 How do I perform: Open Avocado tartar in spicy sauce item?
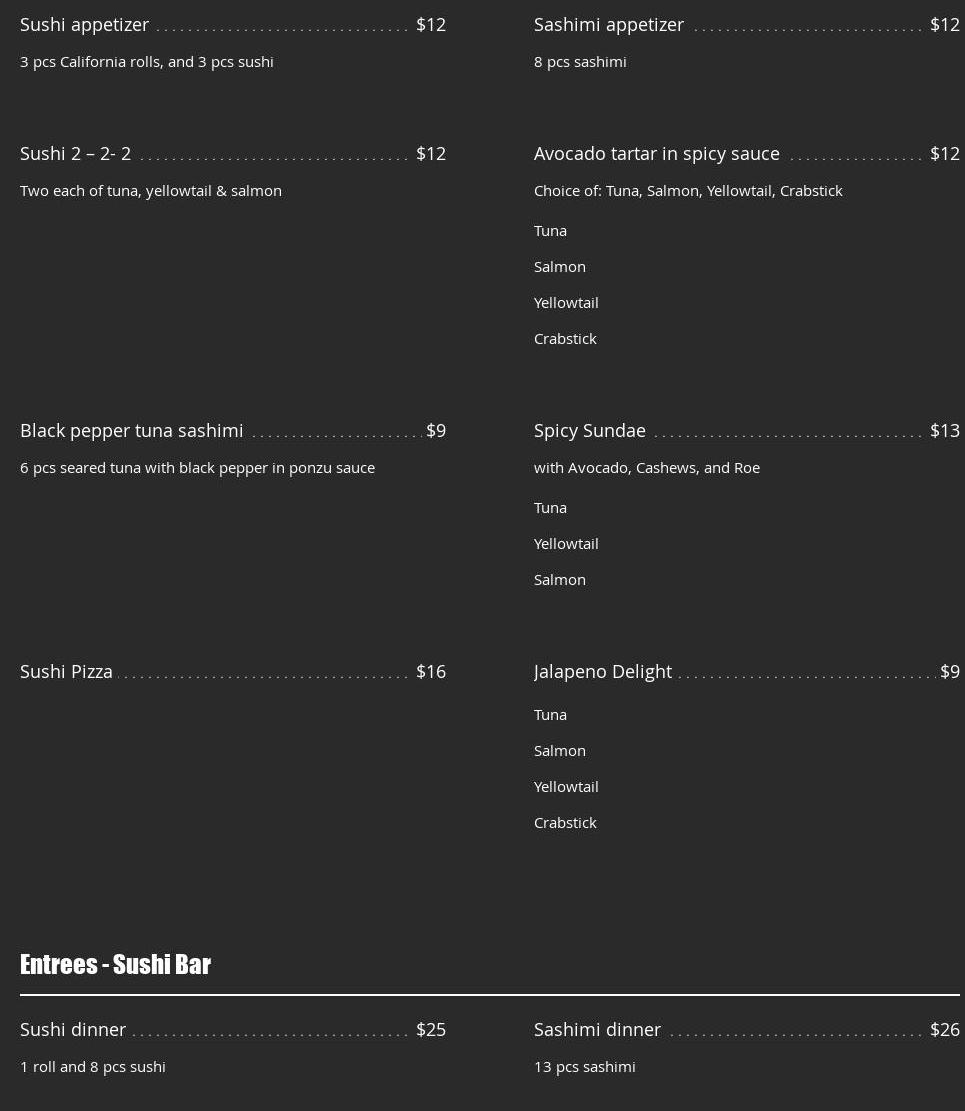[656, 153]
